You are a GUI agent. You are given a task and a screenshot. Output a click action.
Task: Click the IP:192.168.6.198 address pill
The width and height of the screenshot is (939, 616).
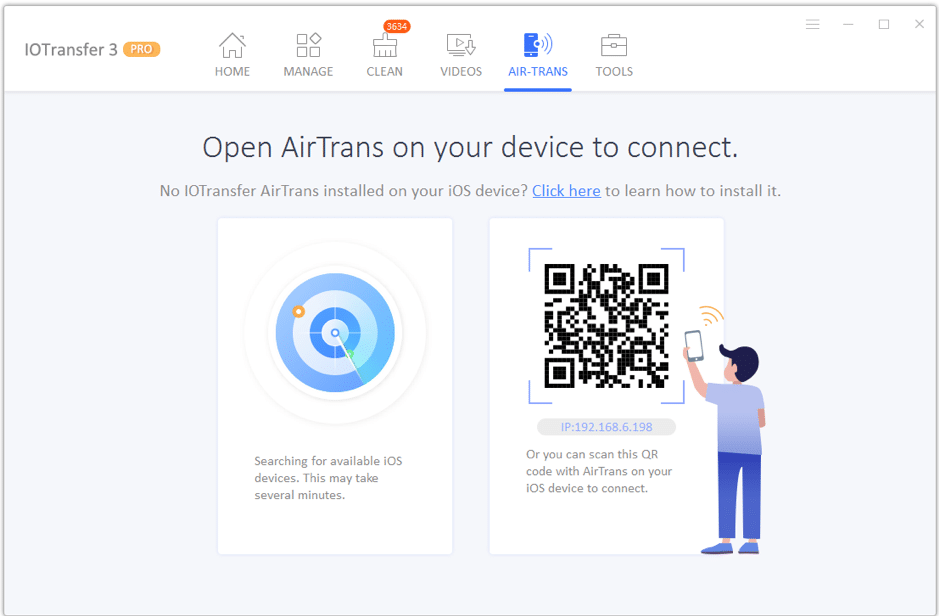(x=607, y=427)
